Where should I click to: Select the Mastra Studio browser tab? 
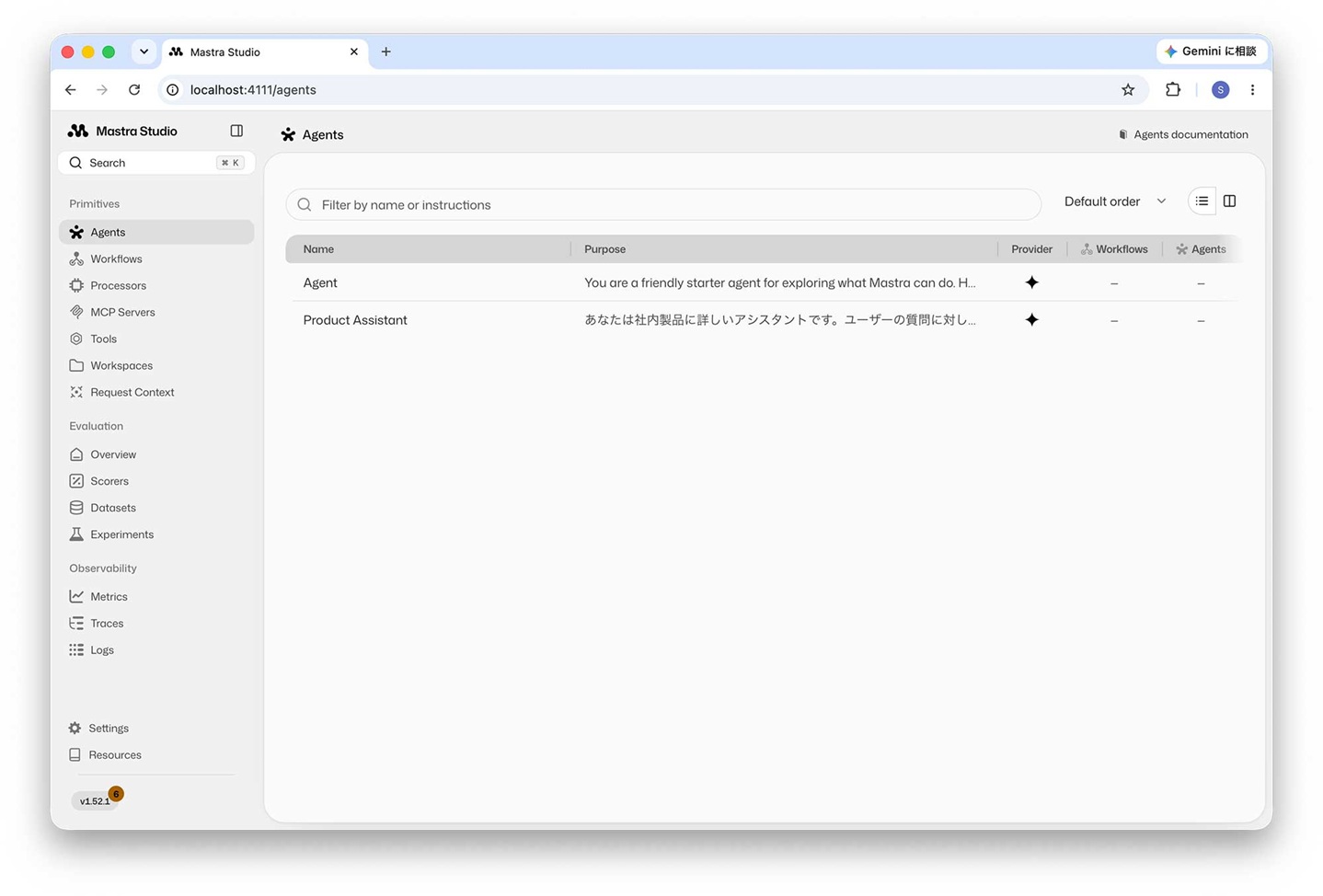pos(265,52)
